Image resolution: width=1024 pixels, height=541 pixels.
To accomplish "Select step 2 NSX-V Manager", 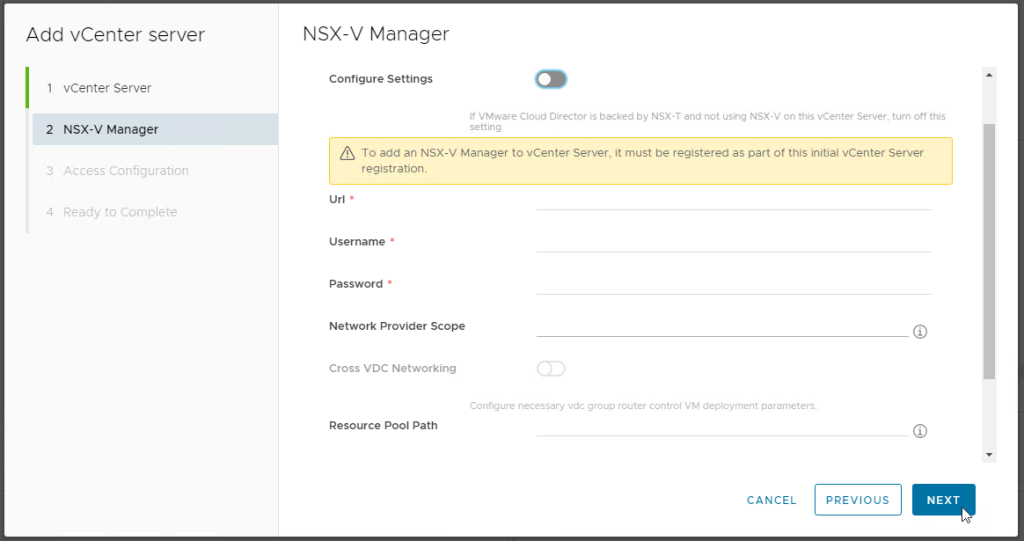I will 110,129.
